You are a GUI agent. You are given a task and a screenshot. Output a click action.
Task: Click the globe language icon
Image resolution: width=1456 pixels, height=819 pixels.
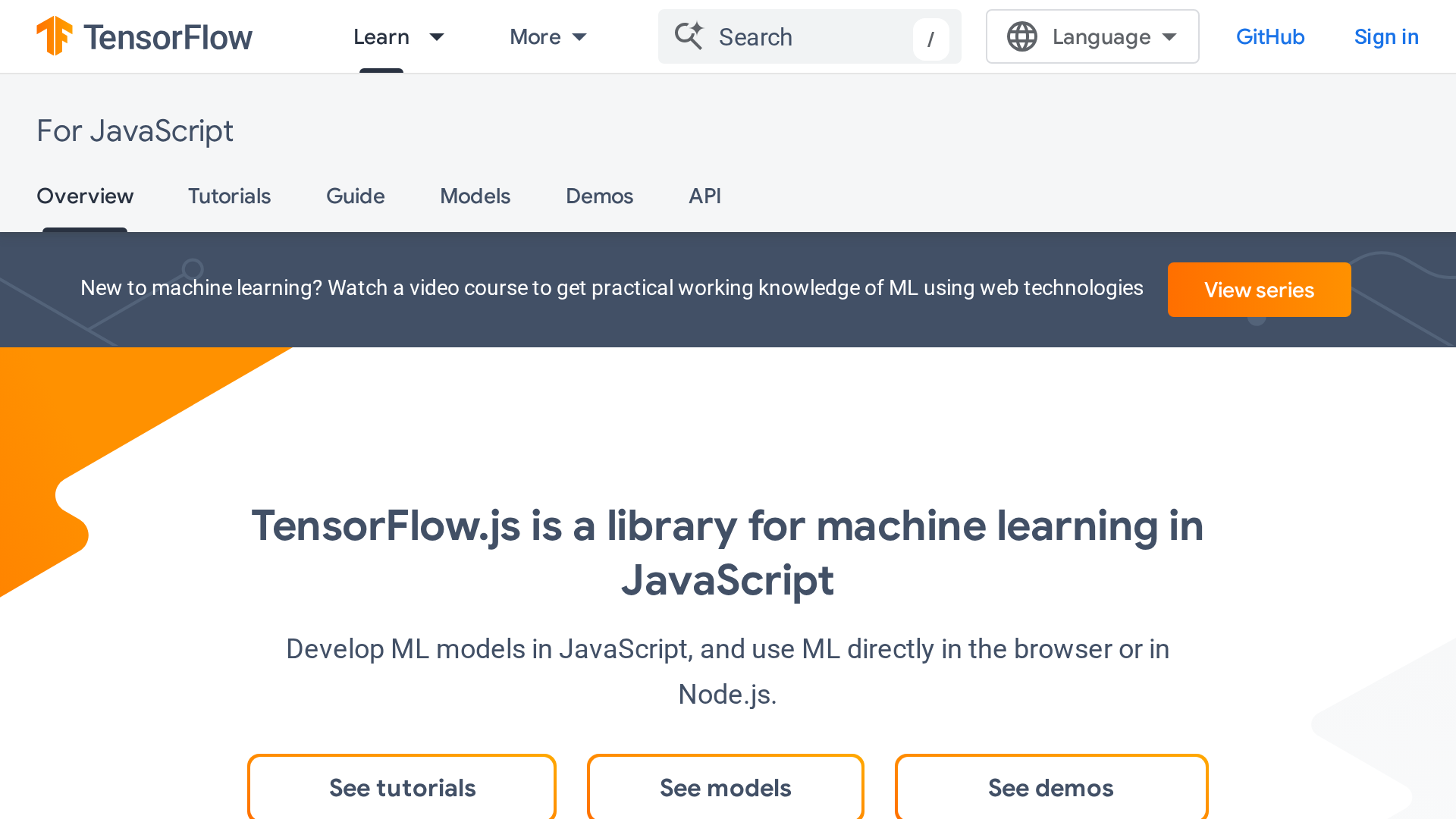pyautogui.click(x=1021, y=36)
